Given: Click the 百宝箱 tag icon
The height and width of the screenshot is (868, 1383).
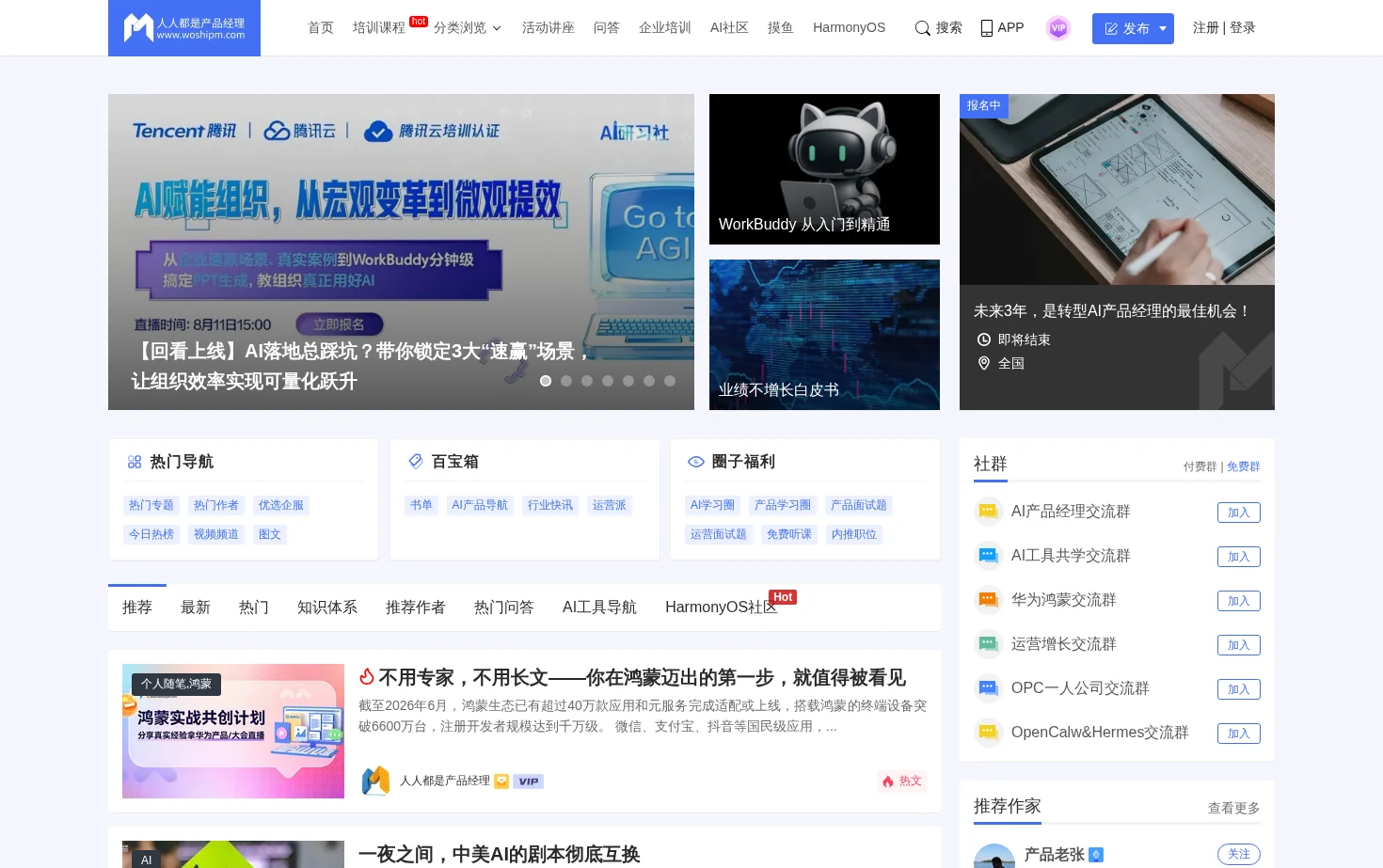Looking at the screenshot, I should pos(415,461).
